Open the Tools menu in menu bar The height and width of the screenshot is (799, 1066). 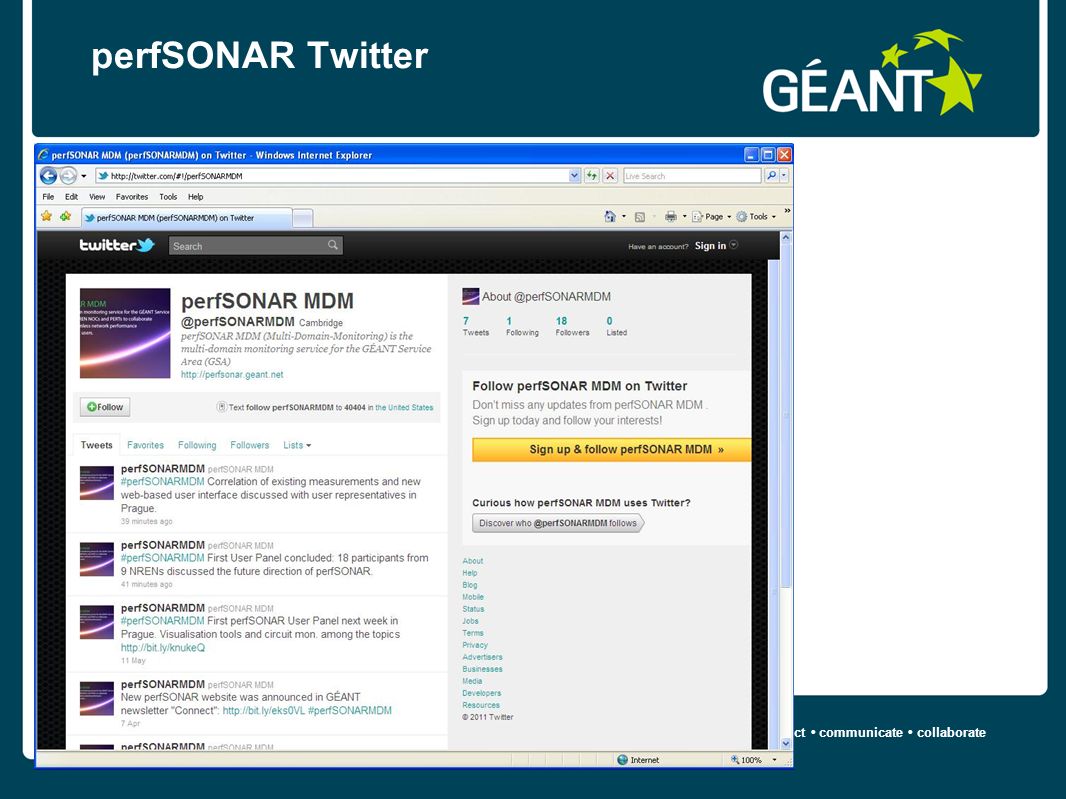168,197
